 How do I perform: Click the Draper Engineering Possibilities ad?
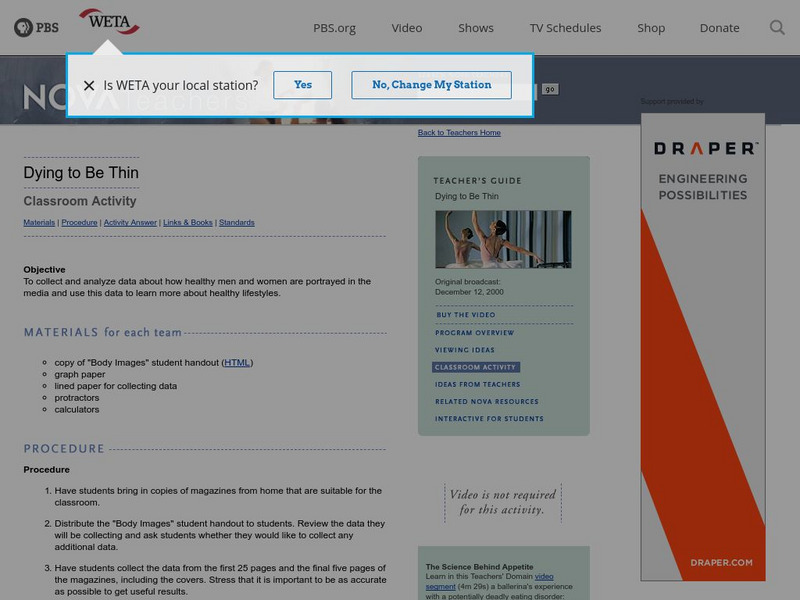click(x=703, y=347)
